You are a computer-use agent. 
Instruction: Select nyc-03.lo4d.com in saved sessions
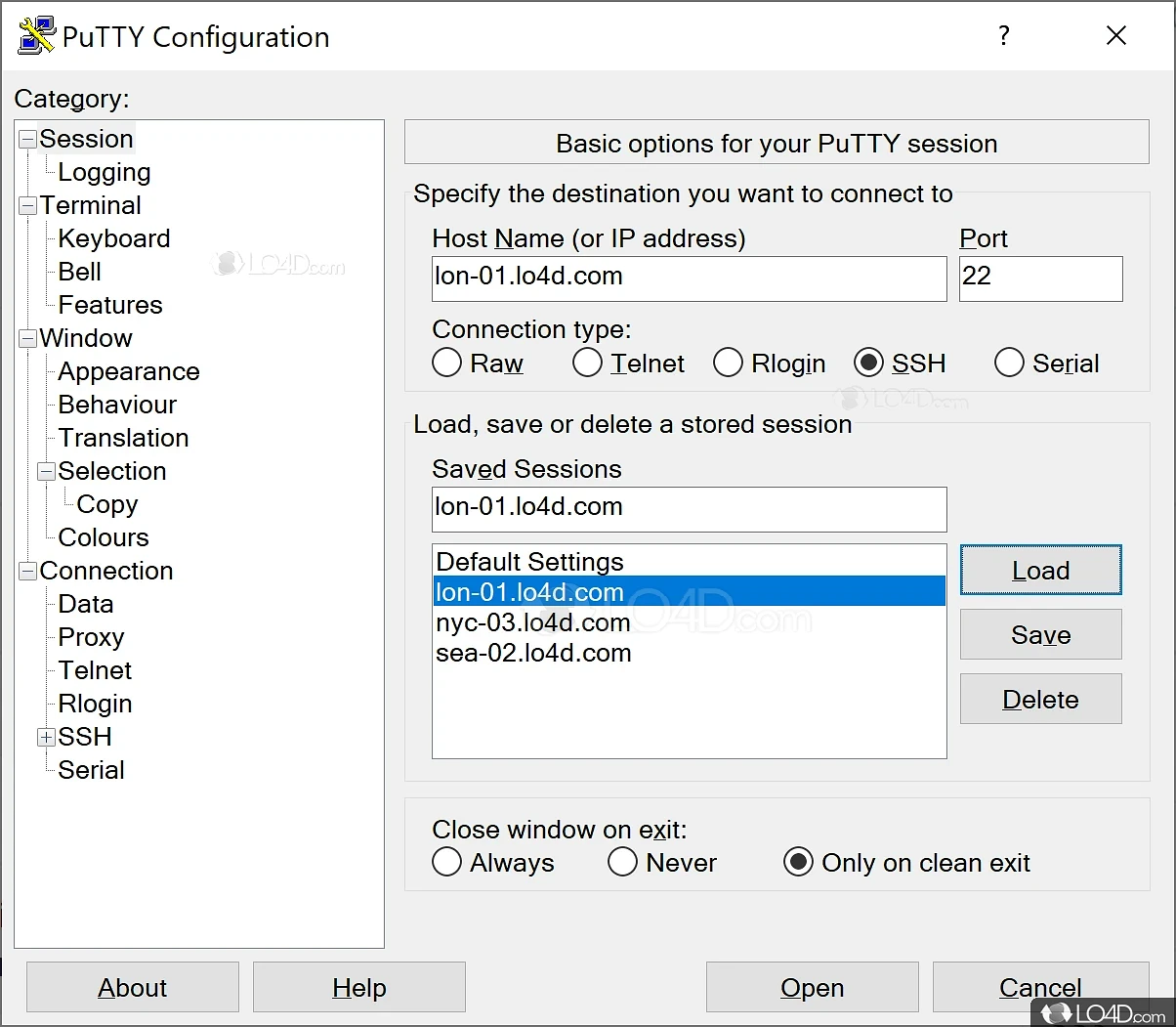coord(533,622)
